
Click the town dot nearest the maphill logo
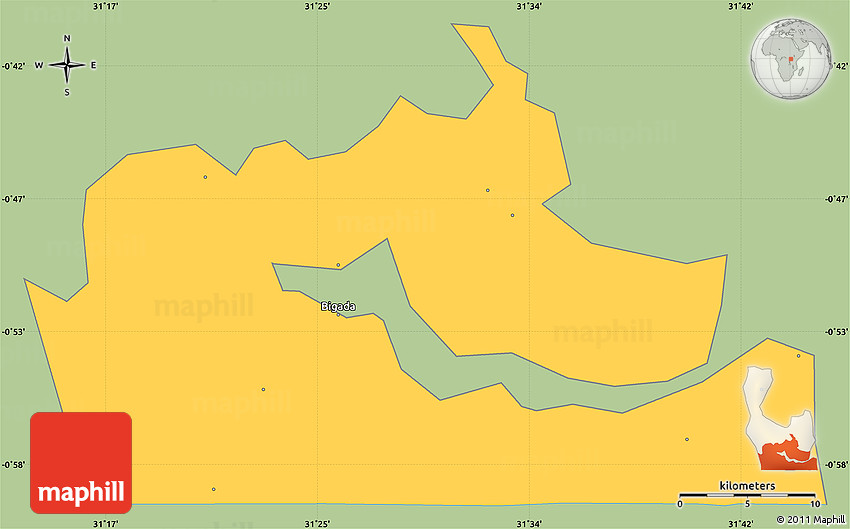[x=213, y=489]
